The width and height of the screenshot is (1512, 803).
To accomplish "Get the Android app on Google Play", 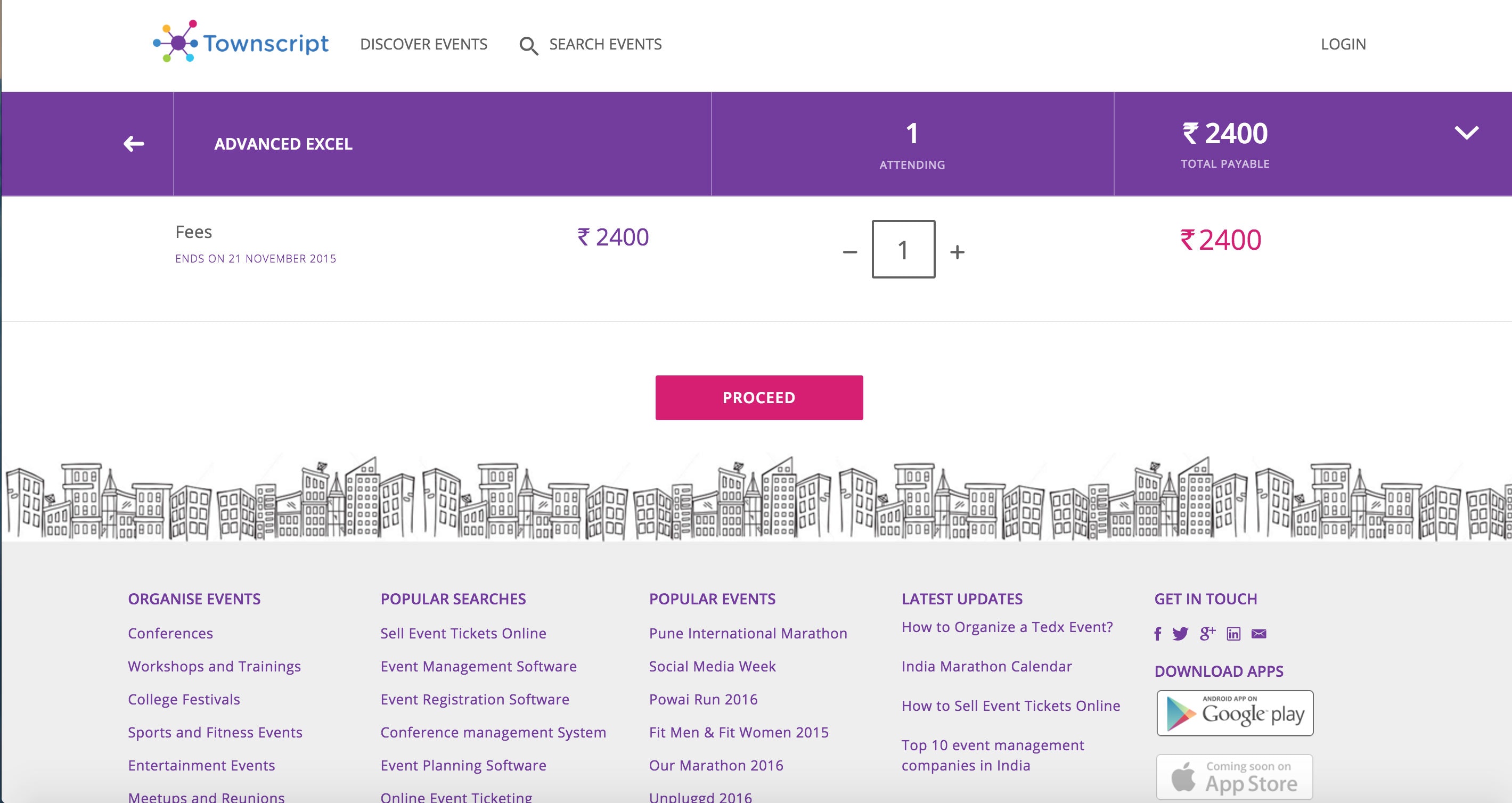I will point(1235,713).
